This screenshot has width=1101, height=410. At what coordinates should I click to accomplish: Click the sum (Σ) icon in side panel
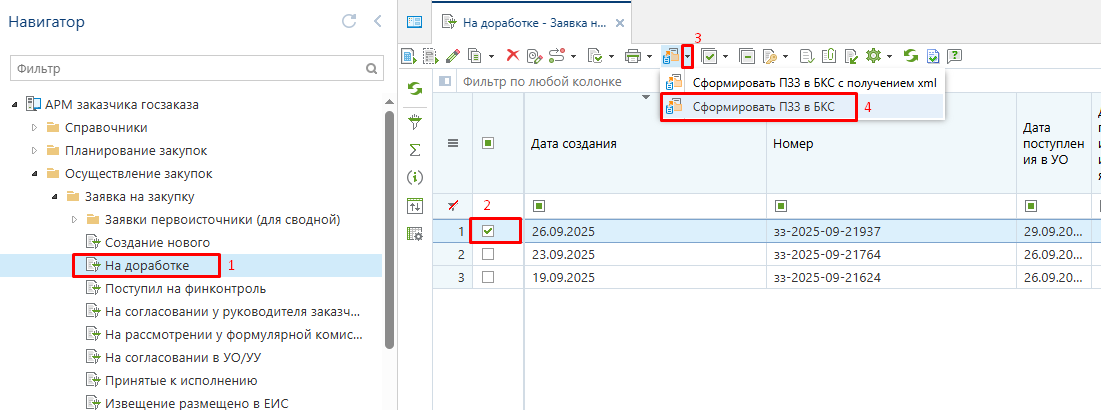tap(415, 149)
